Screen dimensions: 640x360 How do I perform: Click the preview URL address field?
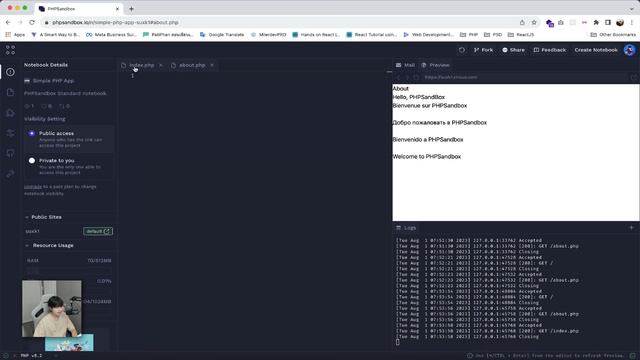click(524, 77)
